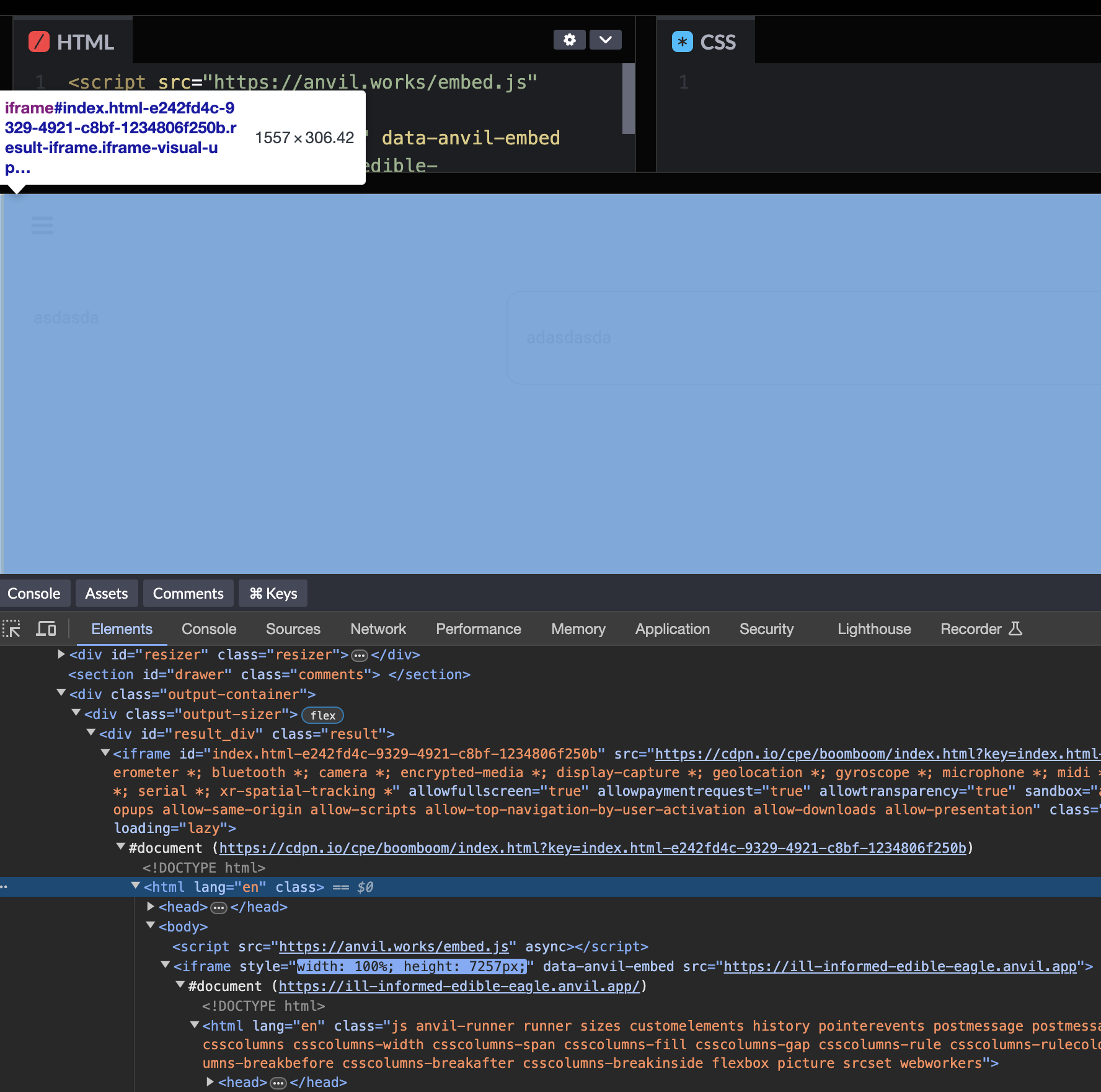This screenshot has height=1092, width=1101.
Task: Switch to the Performance tab
Action: point(479,629)
